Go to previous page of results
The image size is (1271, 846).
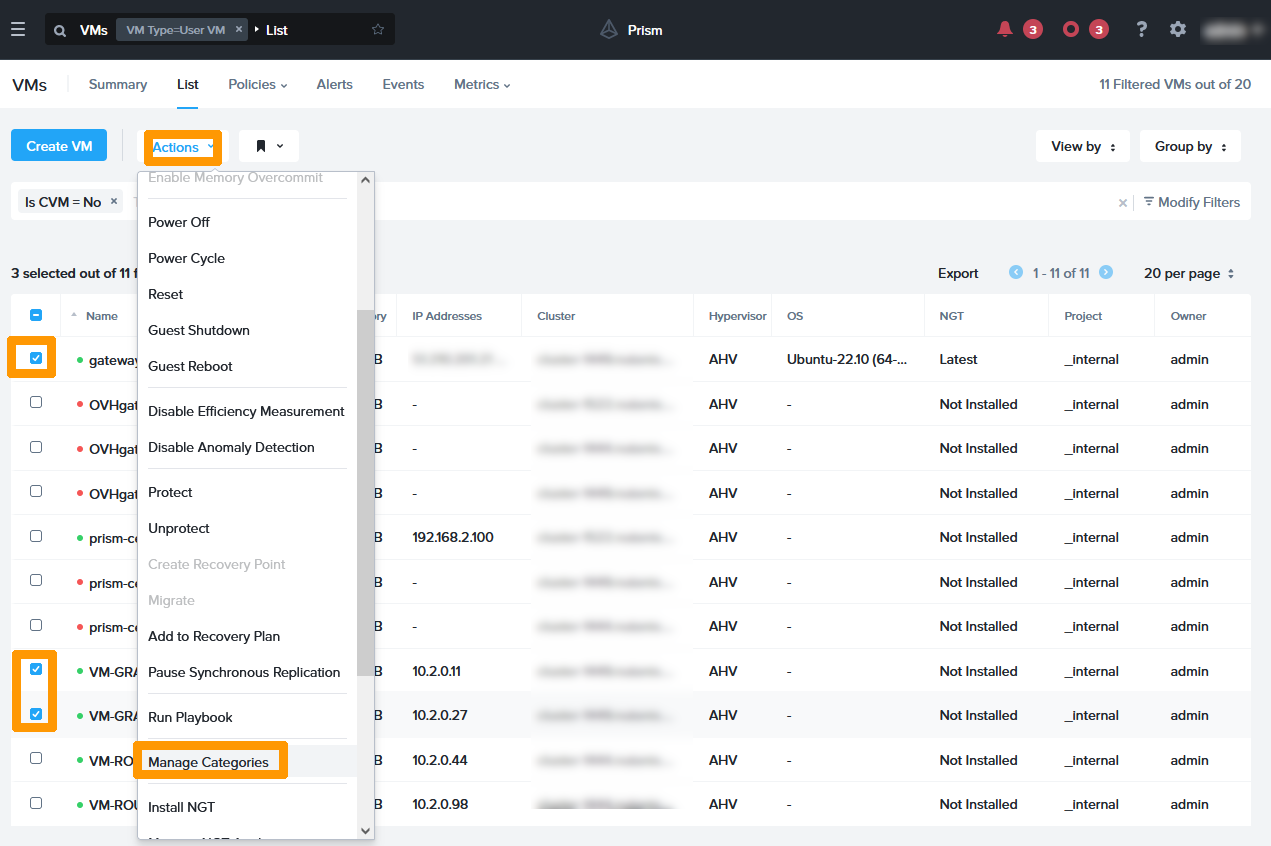[1016, 273]
